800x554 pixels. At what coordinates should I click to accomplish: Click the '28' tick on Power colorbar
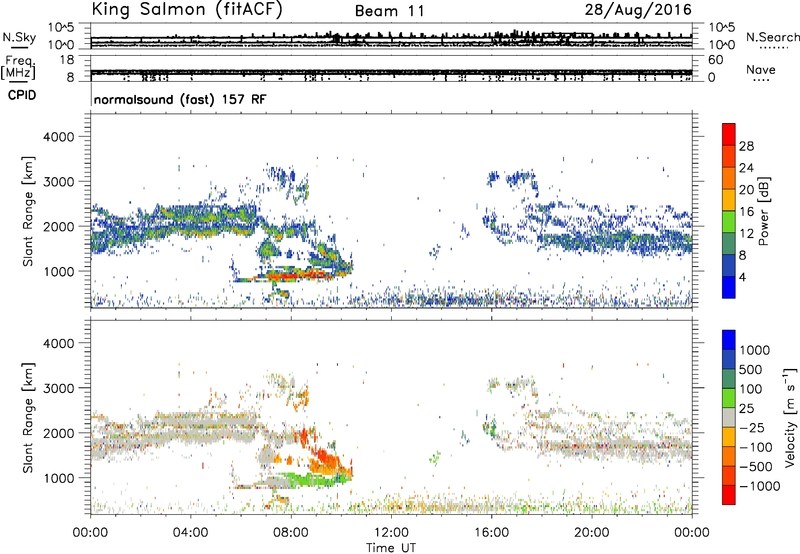[746, 146]
